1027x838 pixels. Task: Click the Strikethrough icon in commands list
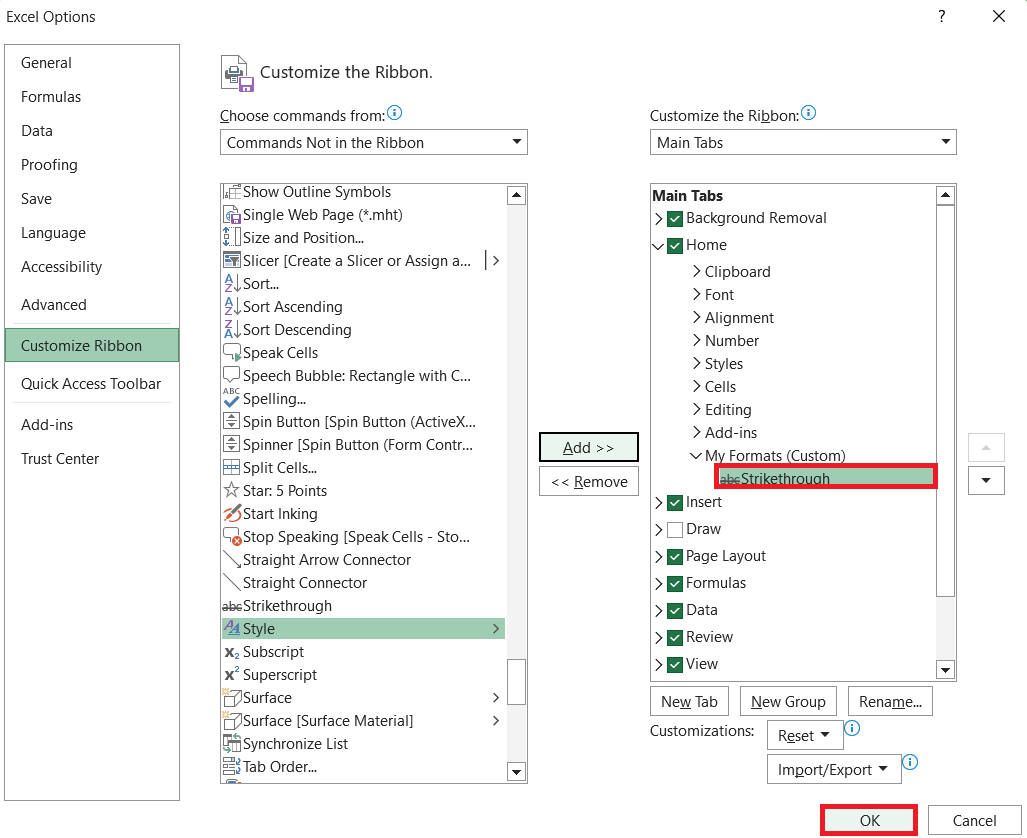point(232,606)
